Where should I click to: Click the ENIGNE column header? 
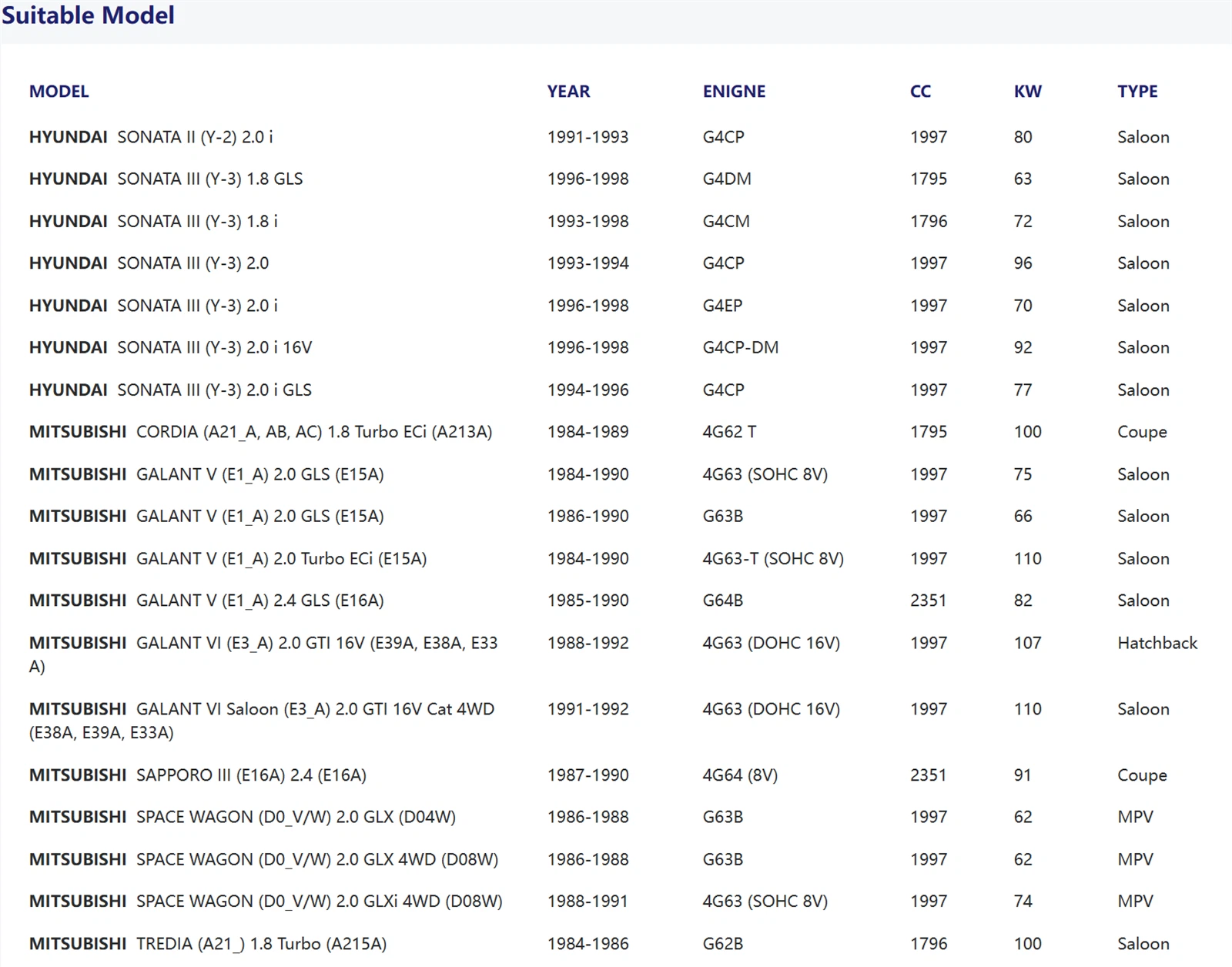(x=734, y=92)
